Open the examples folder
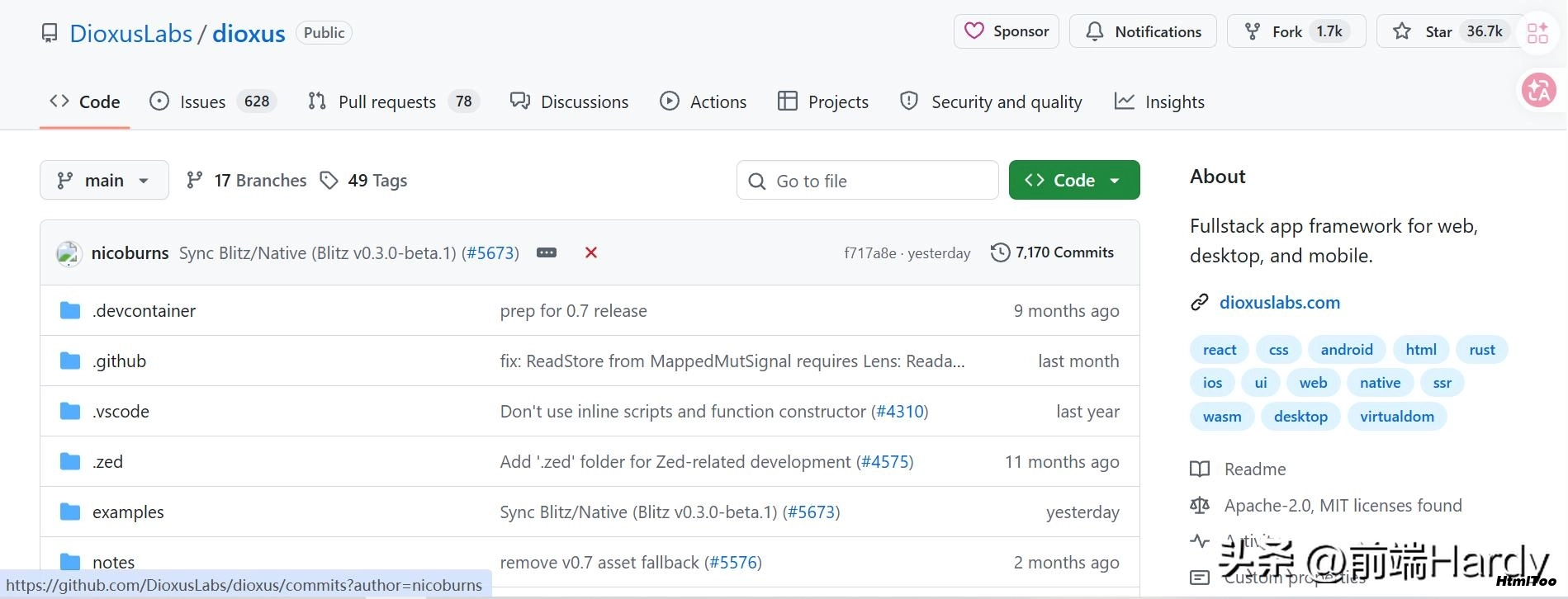 [128, 512]
